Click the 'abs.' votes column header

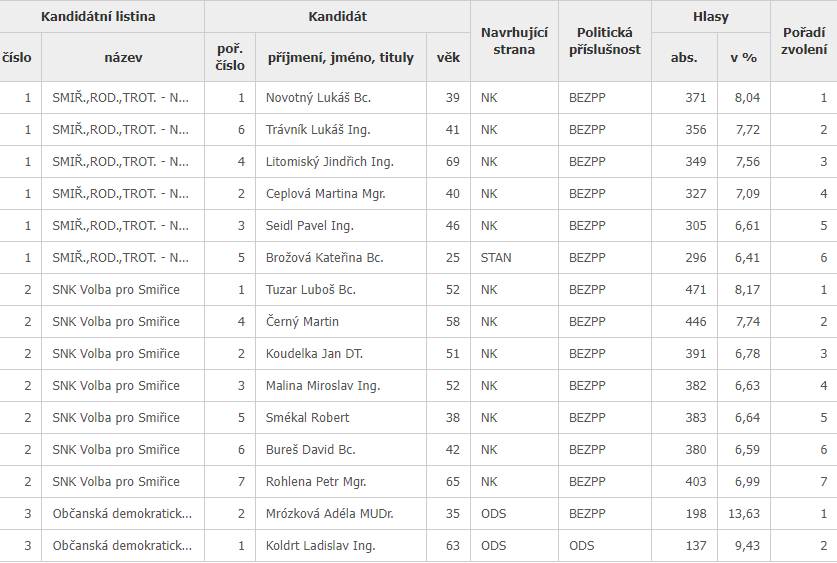coord(684,57)
